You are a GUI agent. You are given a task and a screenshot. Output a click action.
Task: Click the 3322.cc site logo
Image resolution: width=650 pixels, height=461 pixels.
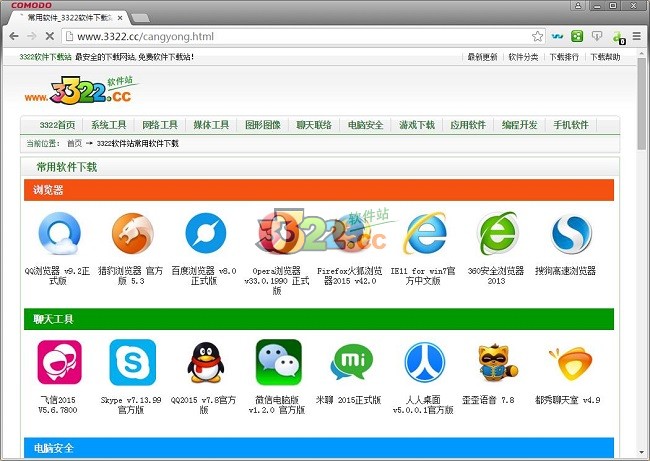(x=81, y=90)
